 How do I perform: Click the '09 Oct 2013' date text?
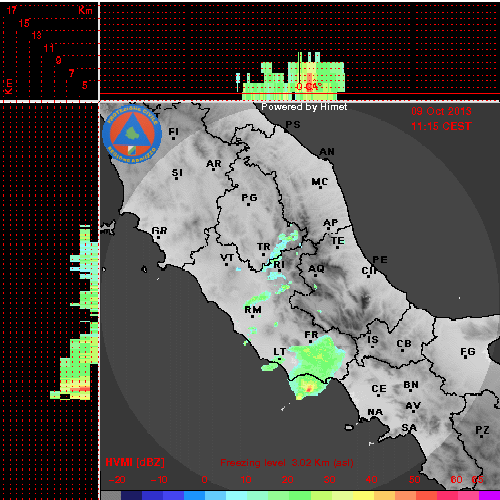click(441, 111)
